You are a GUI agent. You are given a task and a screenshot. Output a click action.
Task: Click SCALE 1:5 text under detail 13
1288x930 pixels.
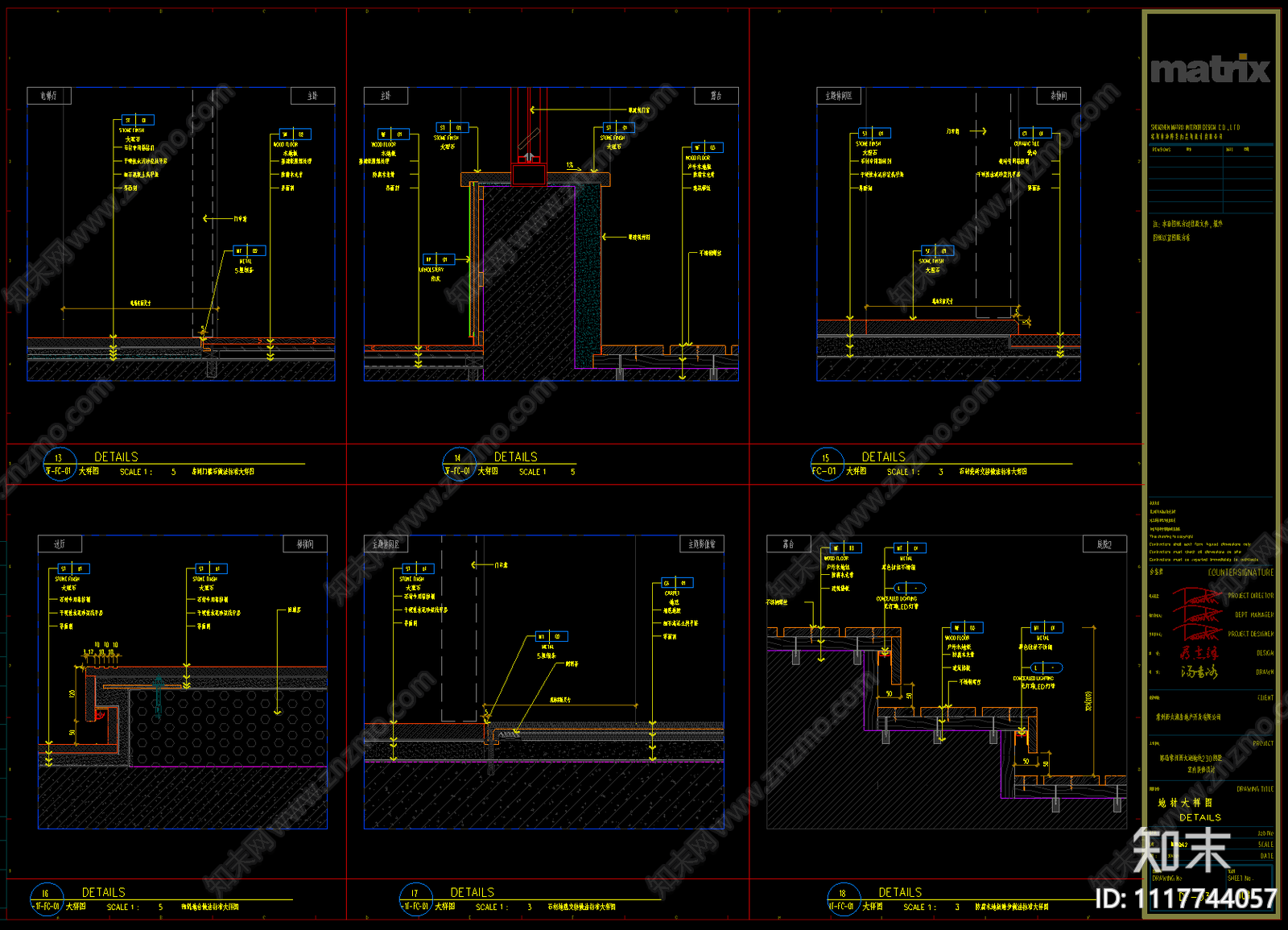(147, 472)
